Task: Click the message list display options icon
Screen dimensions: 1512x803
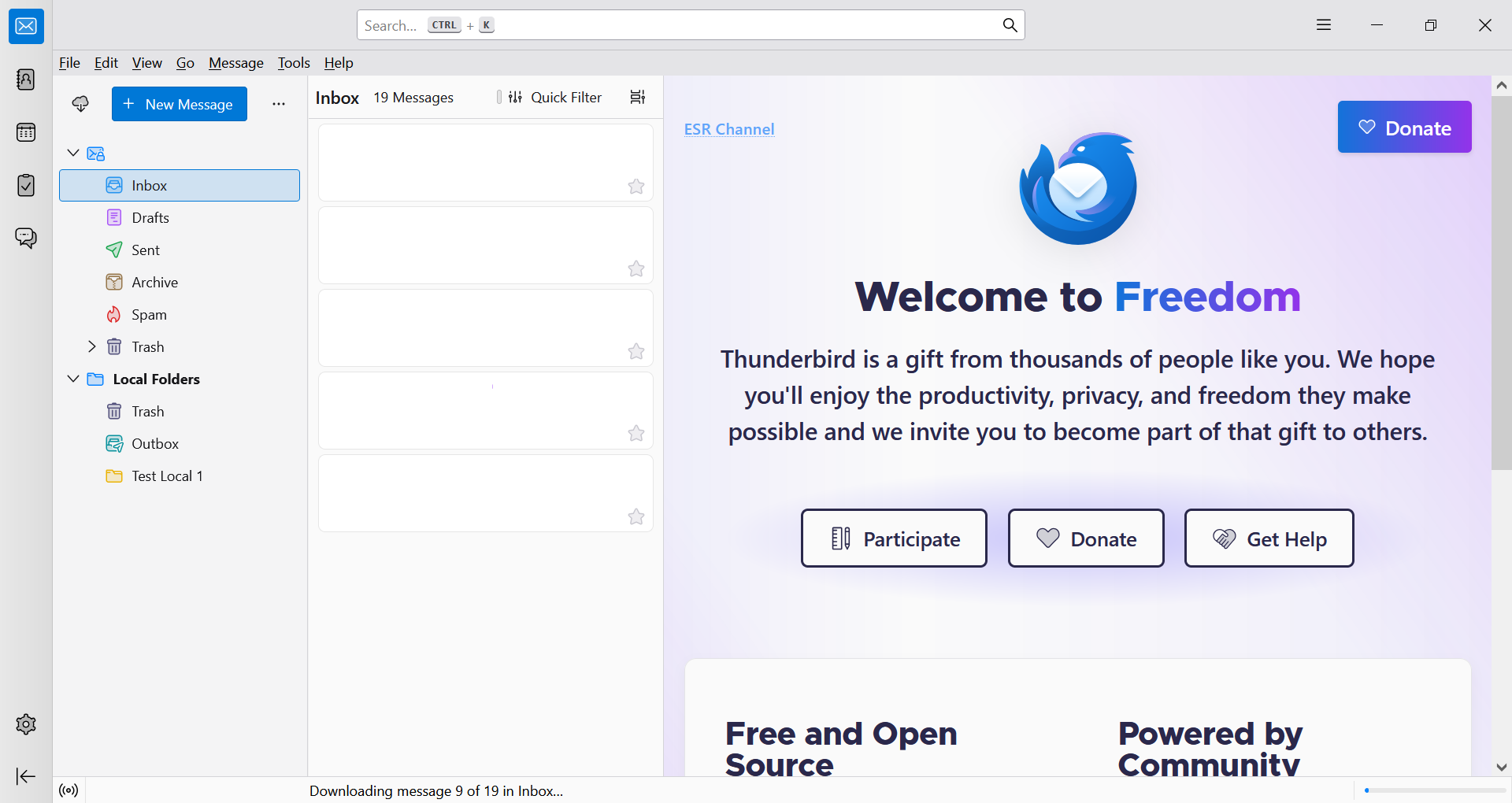Action: point(638,97)
